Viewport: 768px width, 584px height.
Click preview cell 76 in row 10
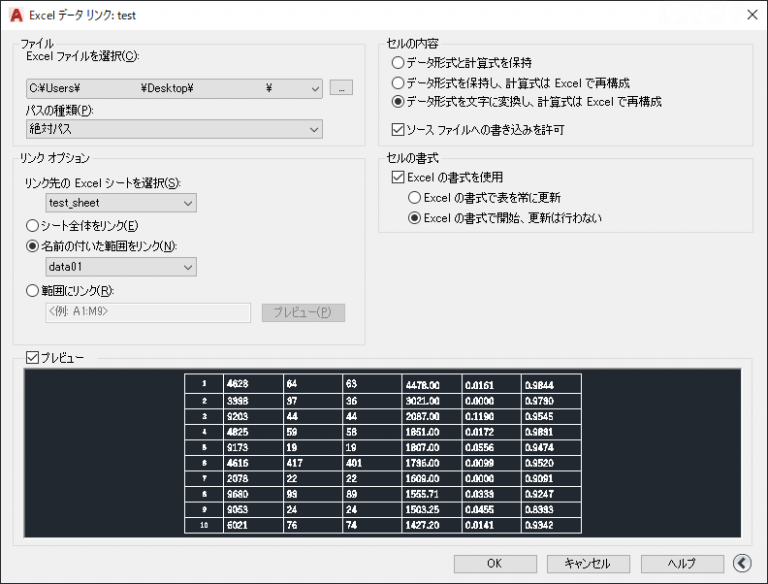[313, 525]
